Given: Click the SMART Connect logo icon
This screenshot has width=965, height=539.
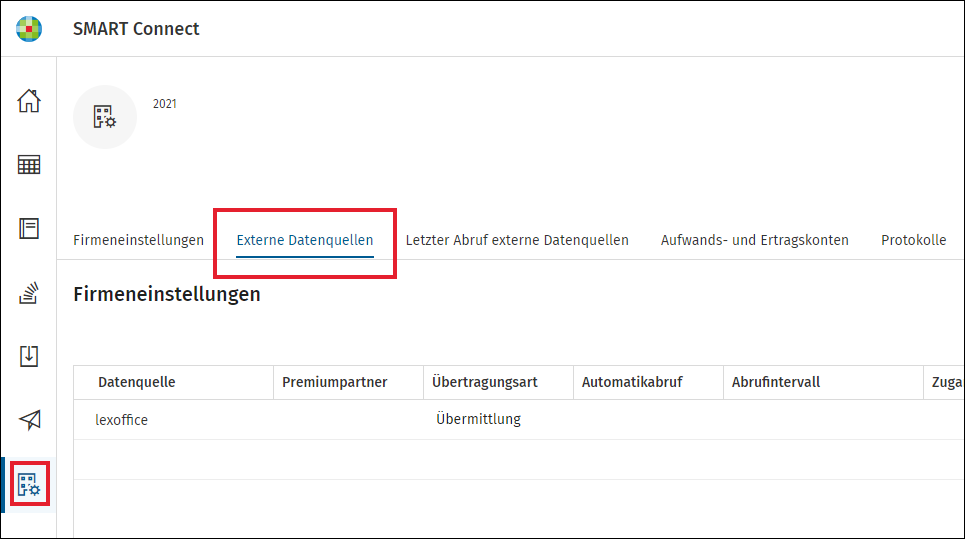Looking at the screenshot, I should point(29,29).
